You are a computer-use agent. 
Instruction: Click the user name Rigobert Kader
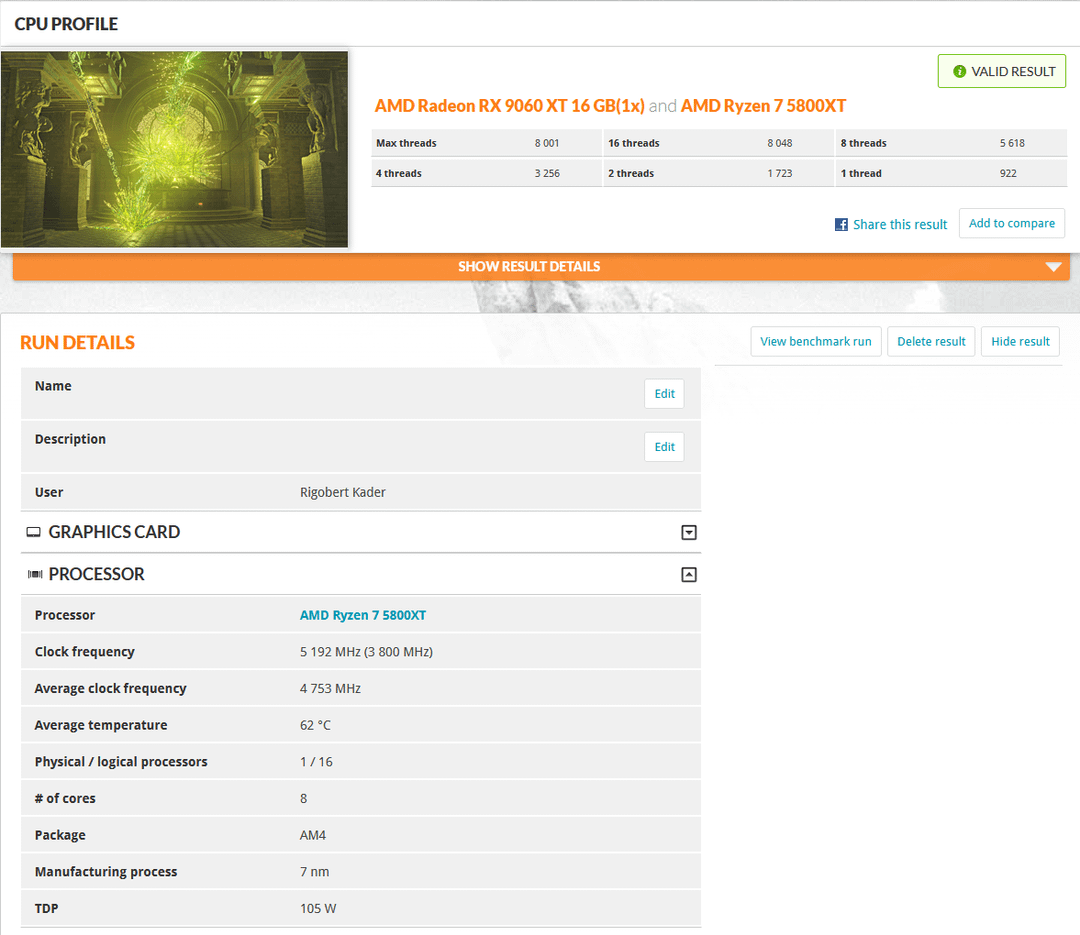coord(342,493)
